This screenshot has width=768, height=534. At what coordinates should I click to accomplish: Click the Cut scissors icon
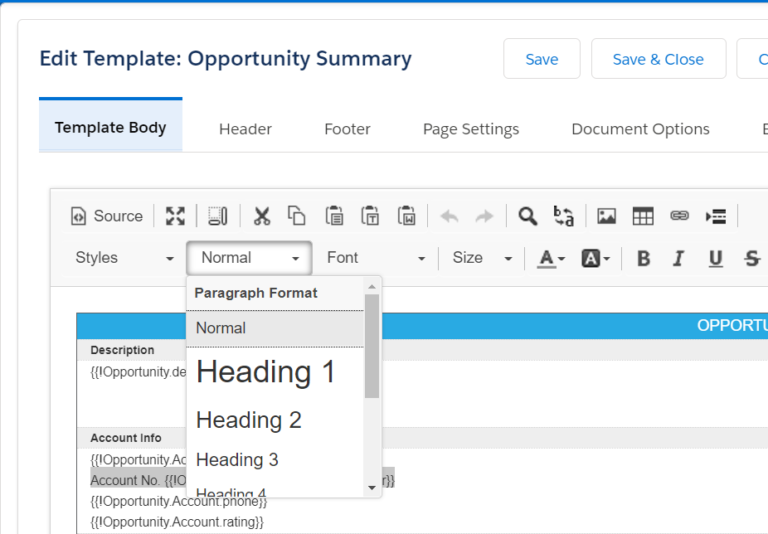(x=262, y=216)
